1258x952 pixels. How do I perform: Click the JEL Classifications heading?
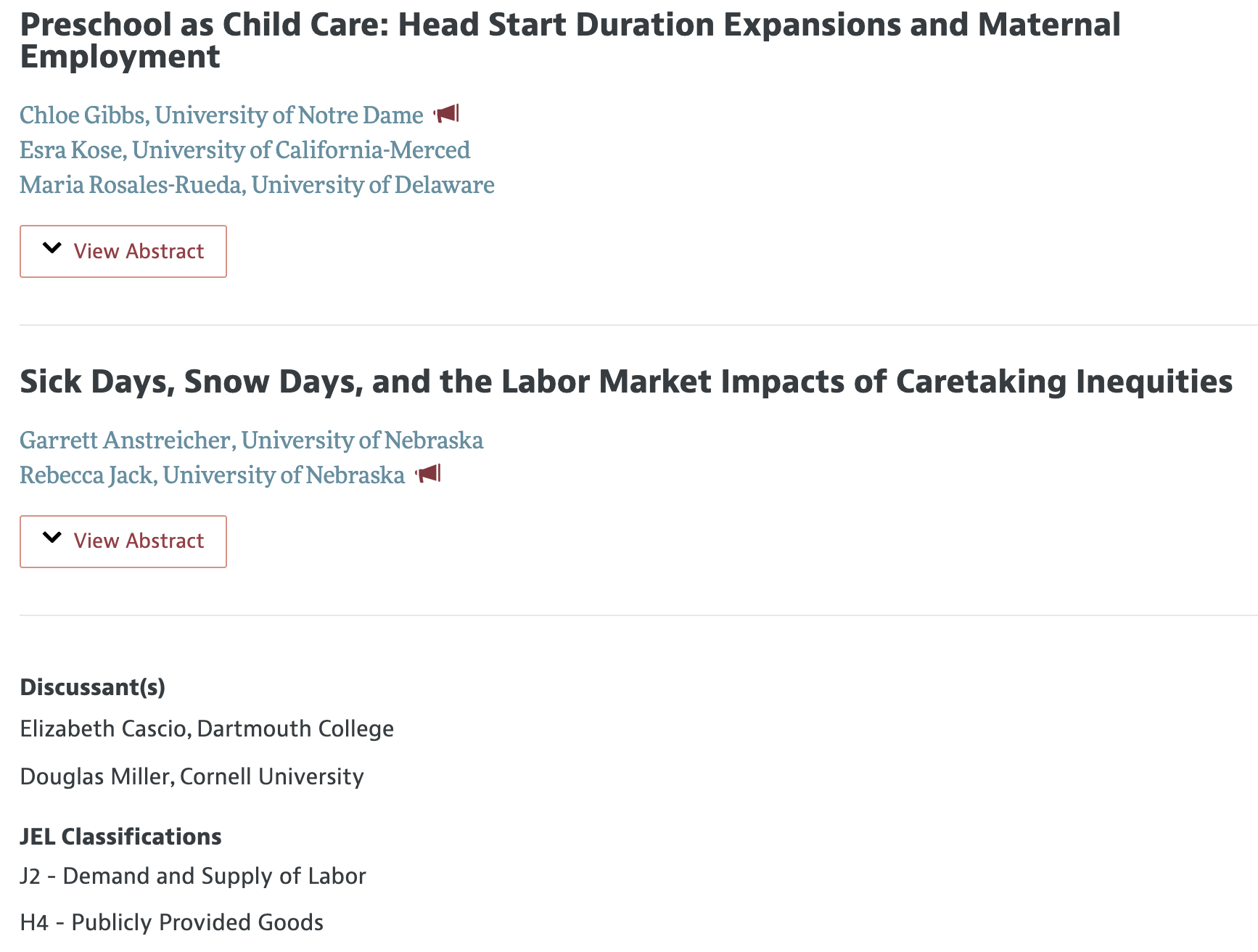(120, 837)
